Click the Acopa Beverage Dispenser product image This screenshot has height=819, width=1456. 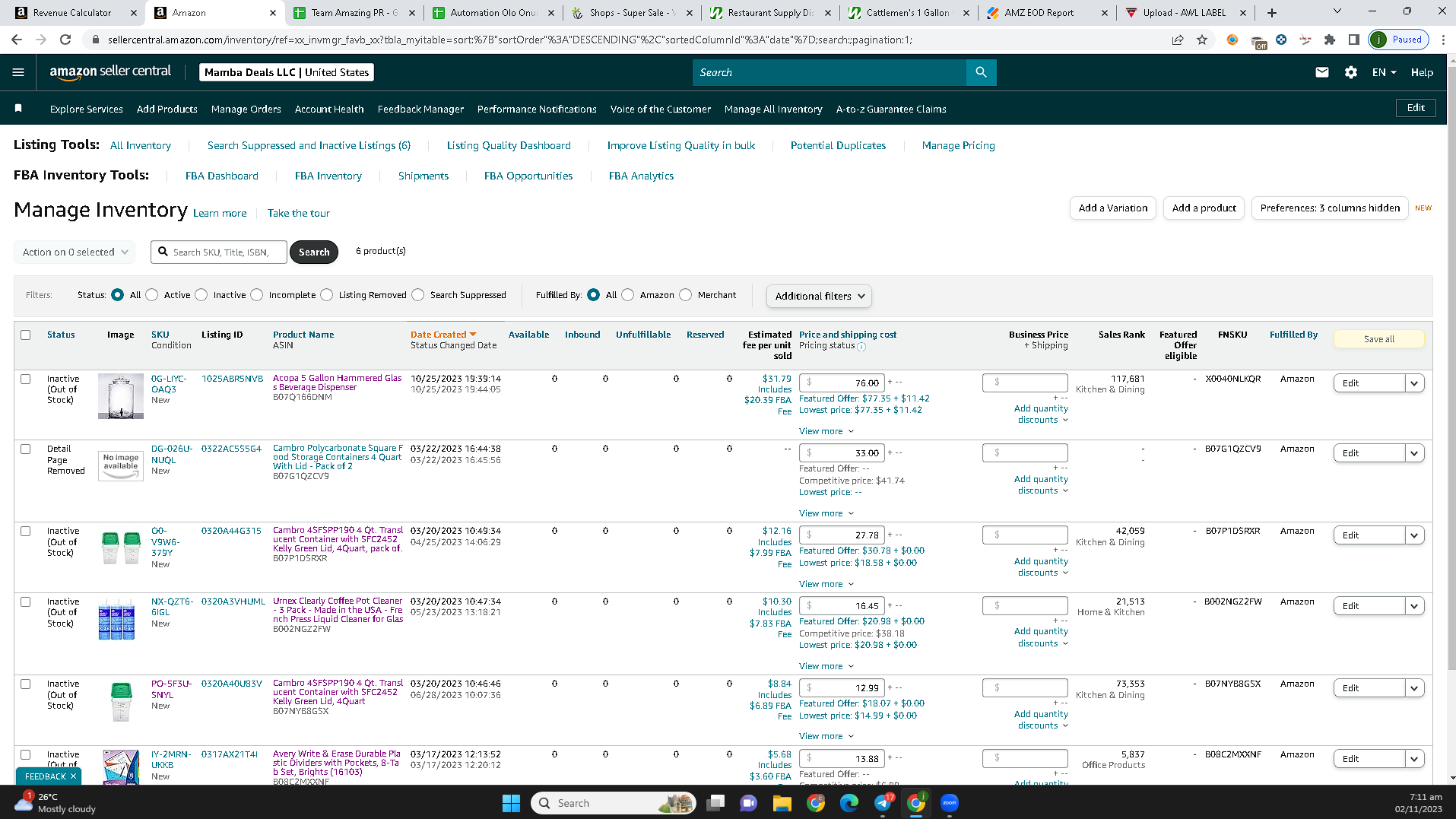tap(121, 396)
